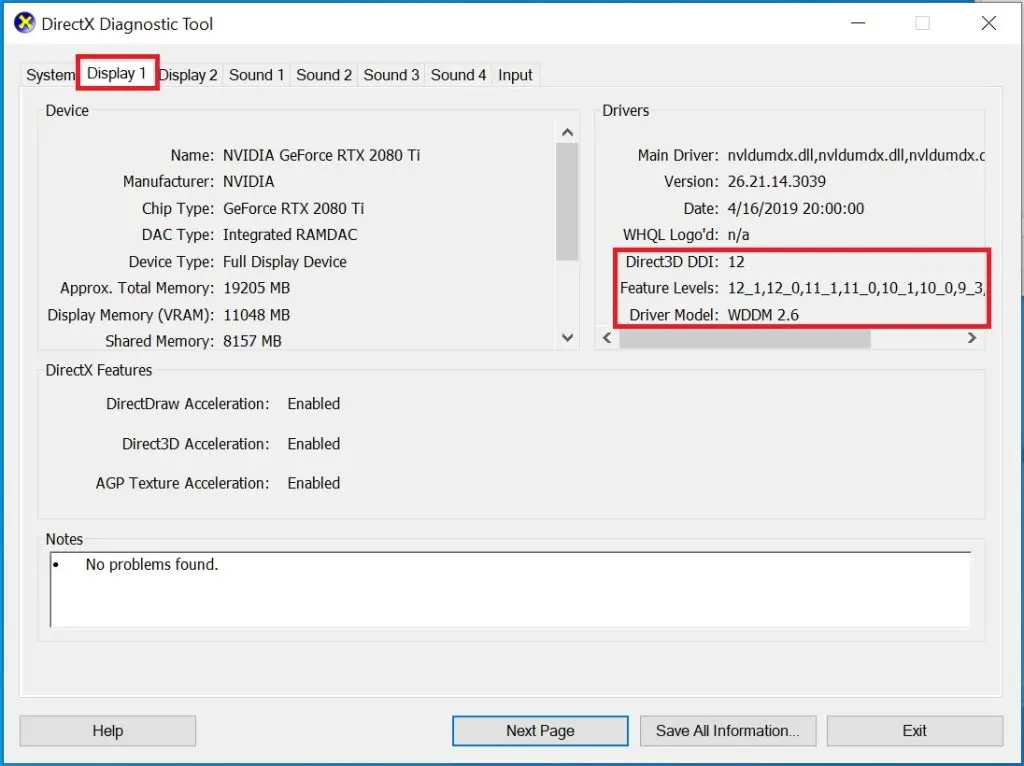
Task: Click the DirectDraw Acceleration Enabled value
Action: click(313, 404)
